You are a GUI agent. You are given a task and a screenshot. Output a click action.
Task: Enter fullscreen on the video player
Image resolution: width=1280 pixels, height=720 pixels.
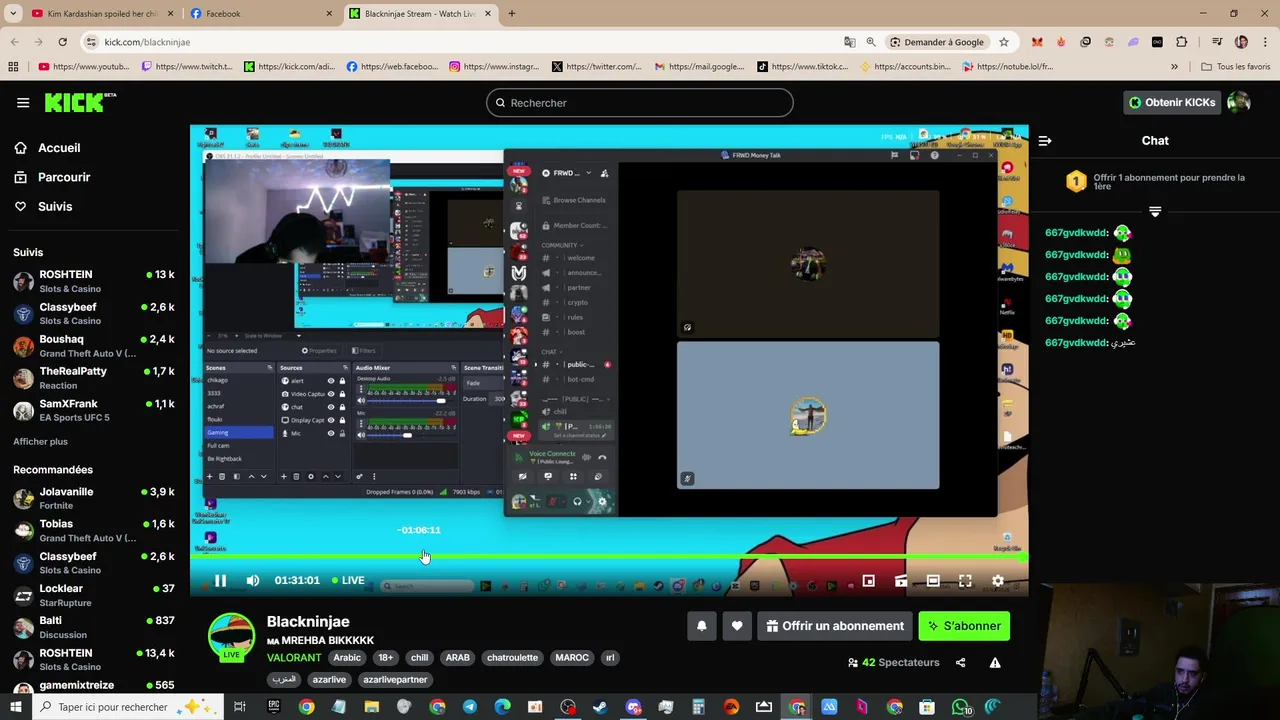point(965,580)
